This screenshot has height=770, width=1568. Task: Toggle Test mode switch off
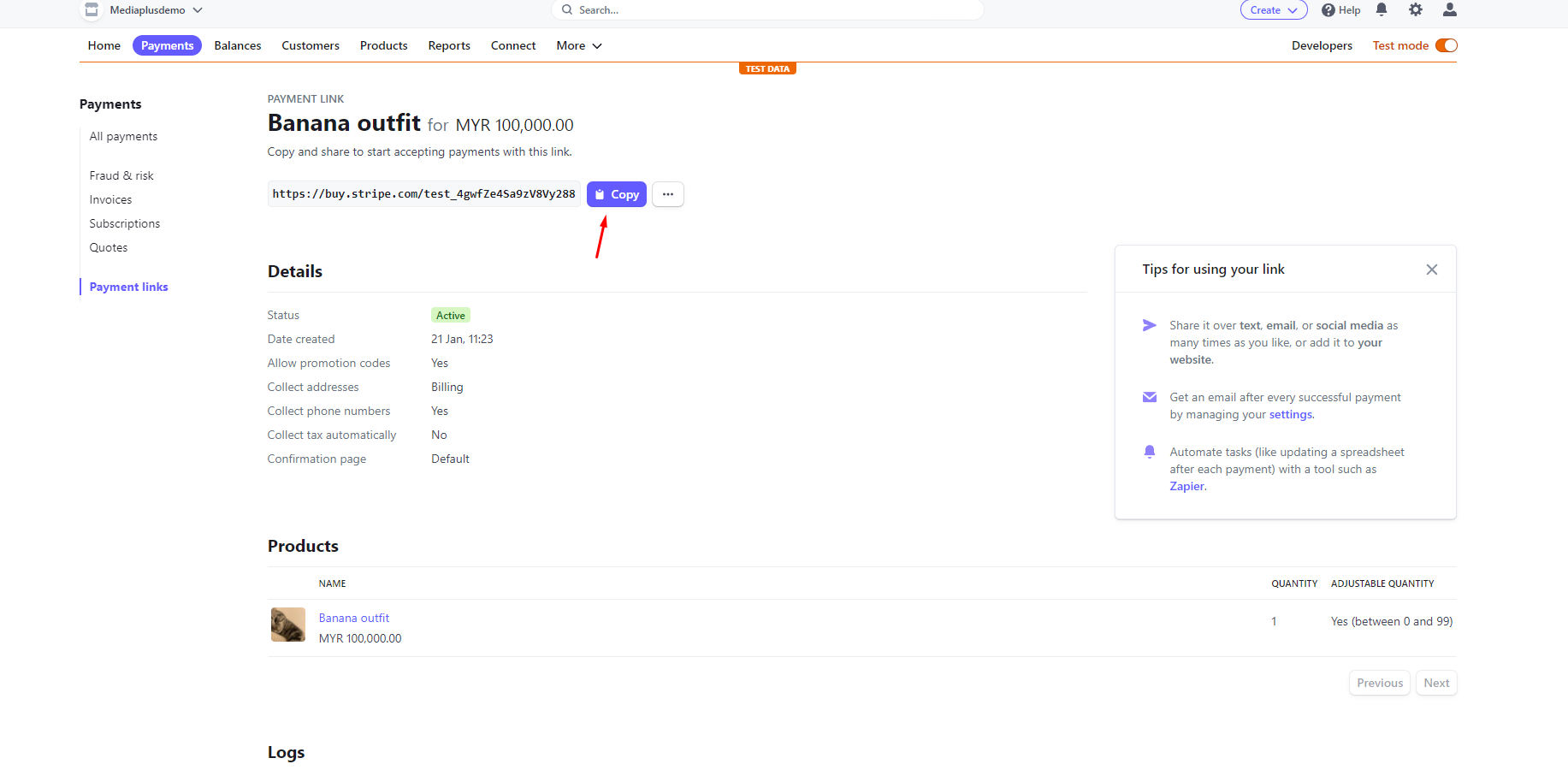tap(1447, 45)
